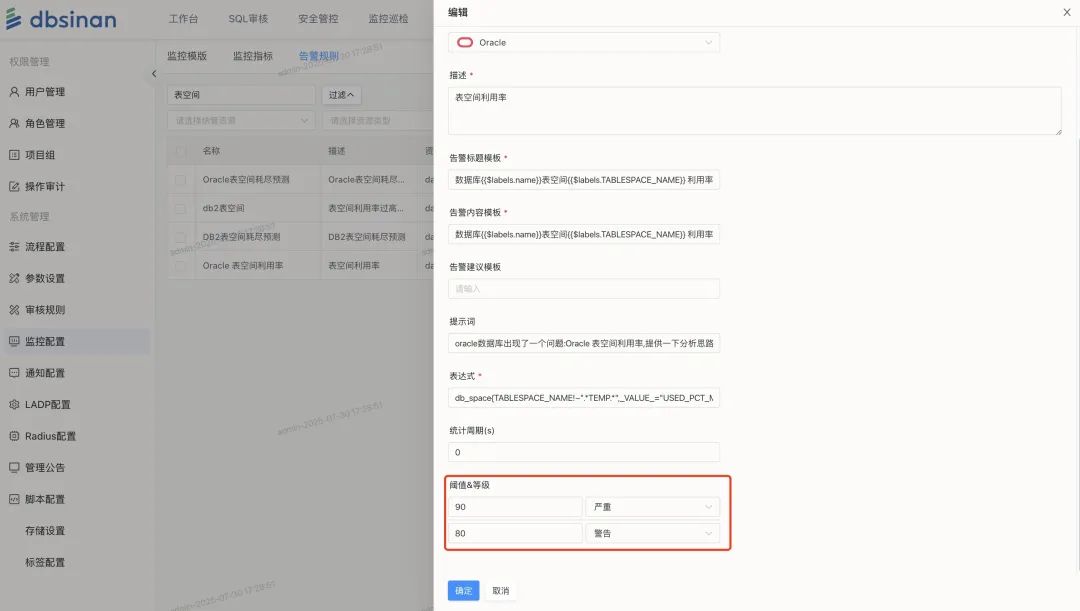Check the DB2表空间耗尽预测 row checkbox
This screenshot has height=611, width=1080.
coord(180,237)
